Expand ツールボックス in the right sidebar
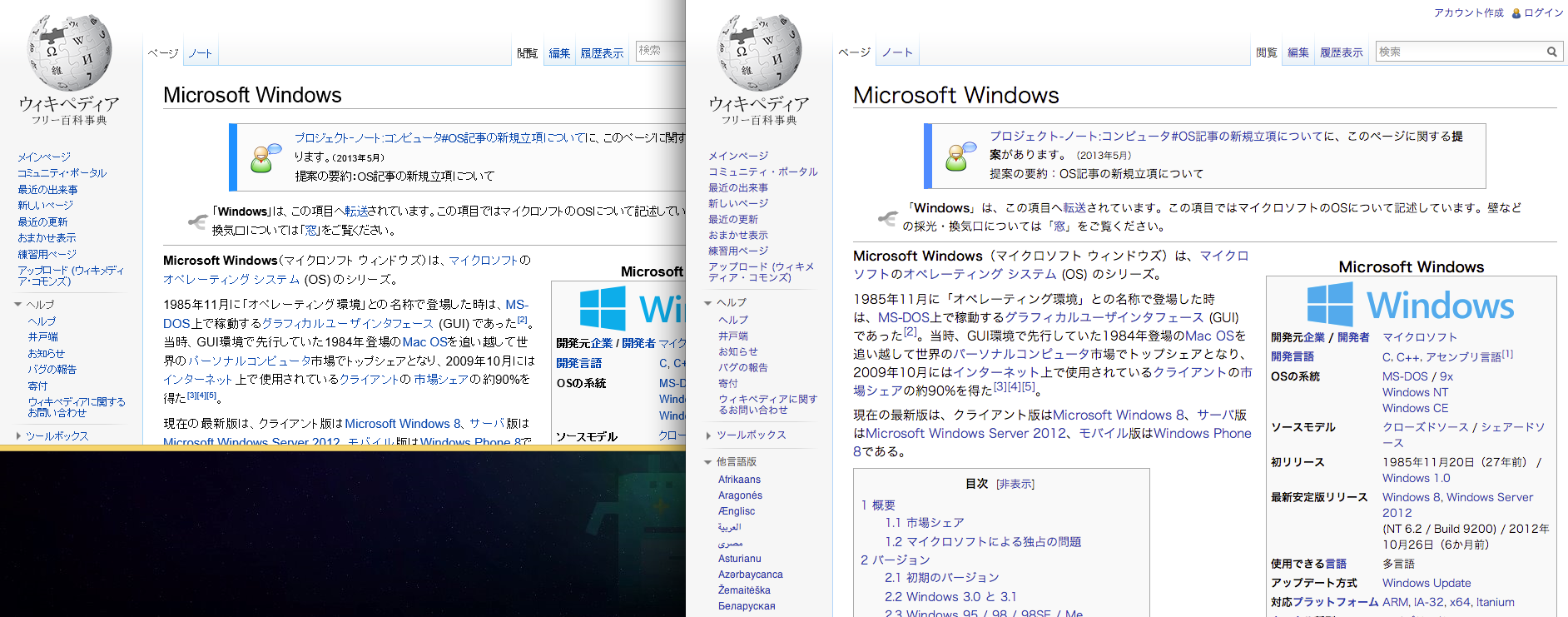Viewport: 1568px width, 617px height. pos(708,435)
